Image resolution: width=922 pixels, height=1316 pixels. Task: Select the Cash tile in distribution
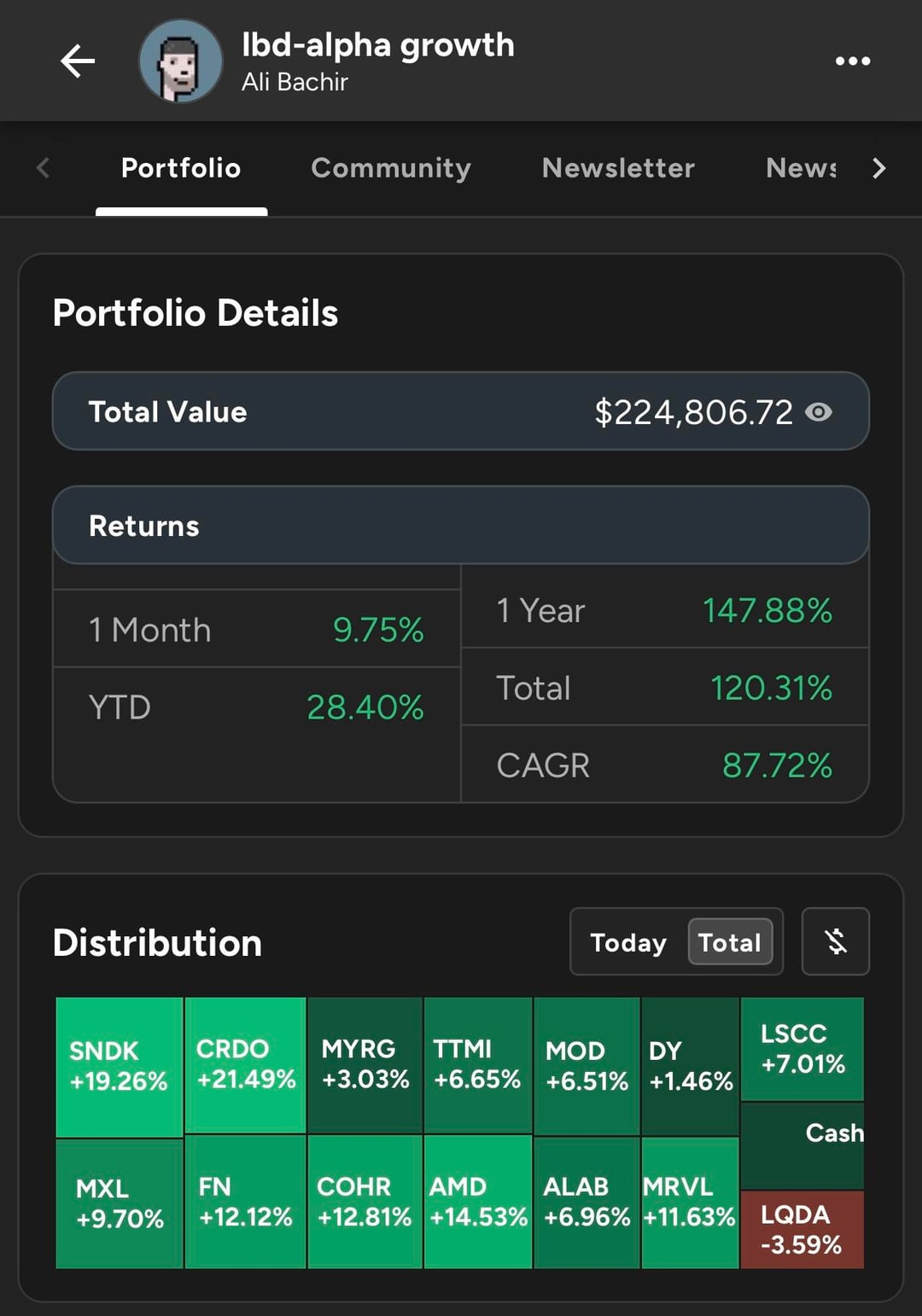802,1145
